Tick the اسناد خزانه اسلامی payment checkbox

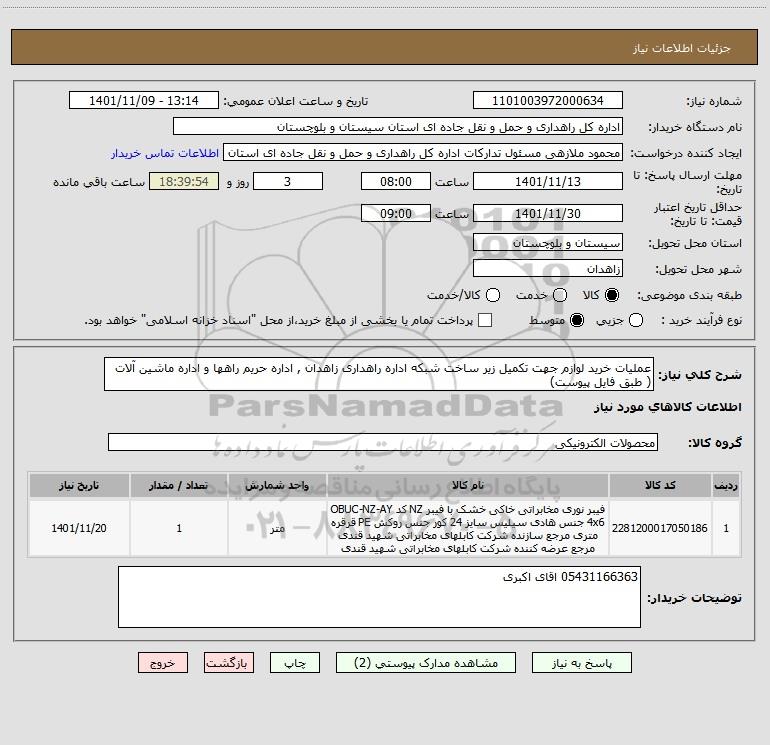485,320
